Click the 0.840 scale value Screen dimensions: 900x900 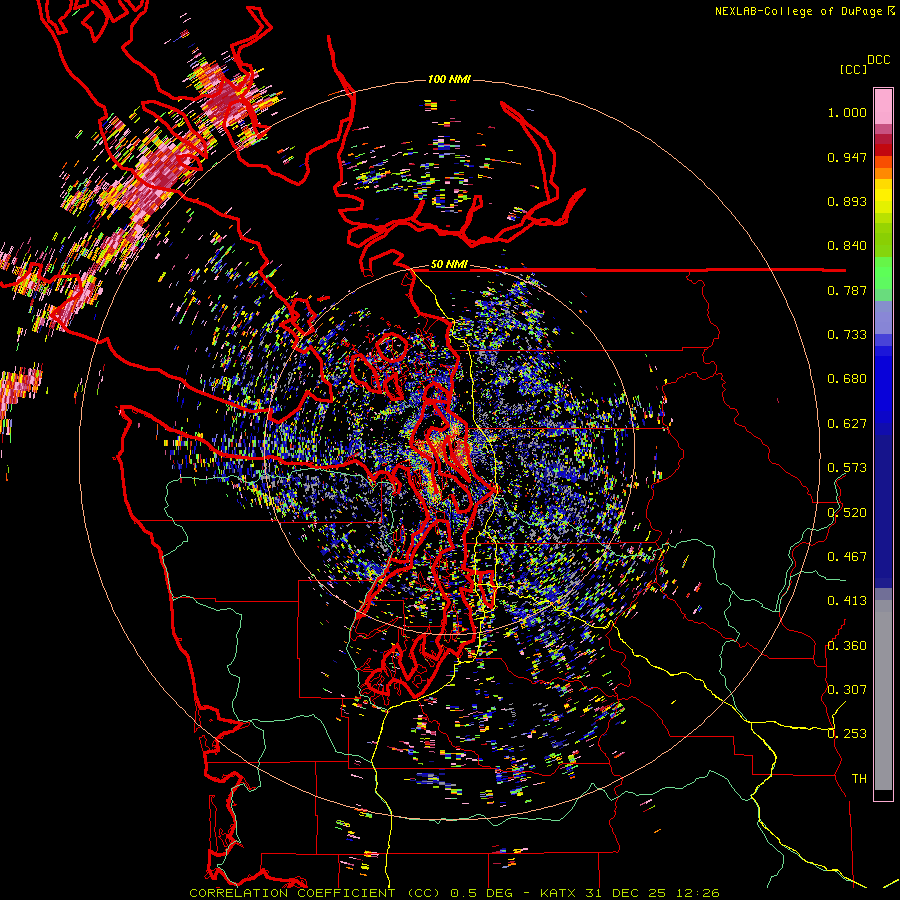point(847,246)
